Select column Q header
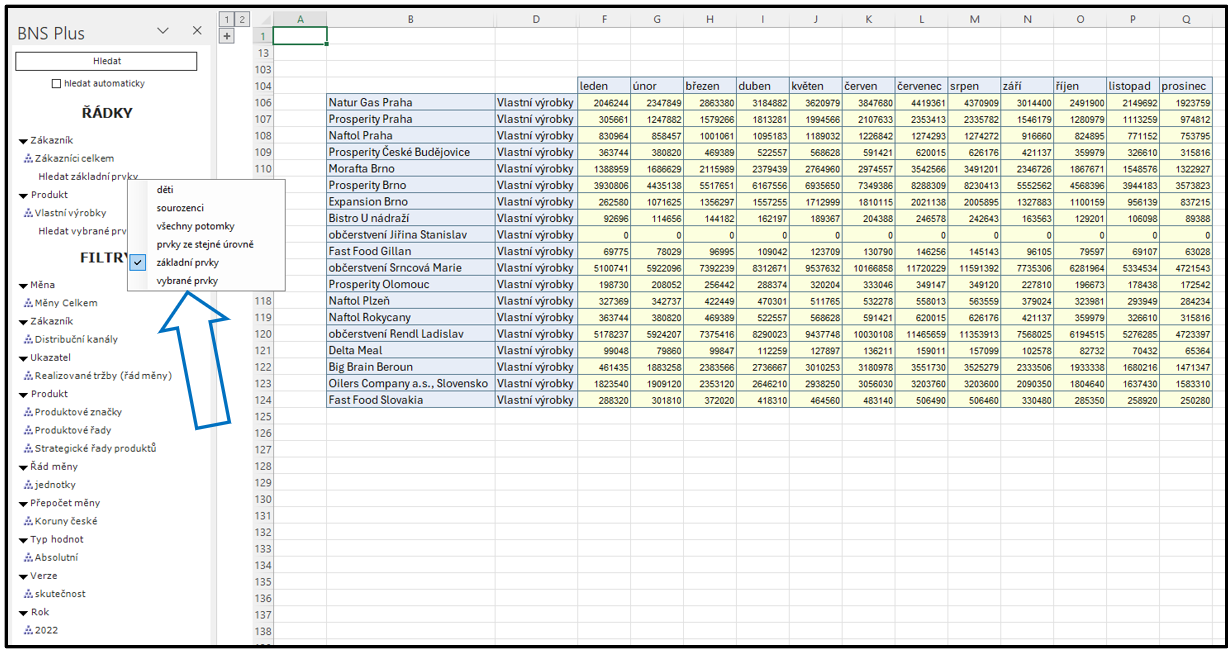Image resolution: width=1228 pixels, height=651 pixels. pos(1186,19)
